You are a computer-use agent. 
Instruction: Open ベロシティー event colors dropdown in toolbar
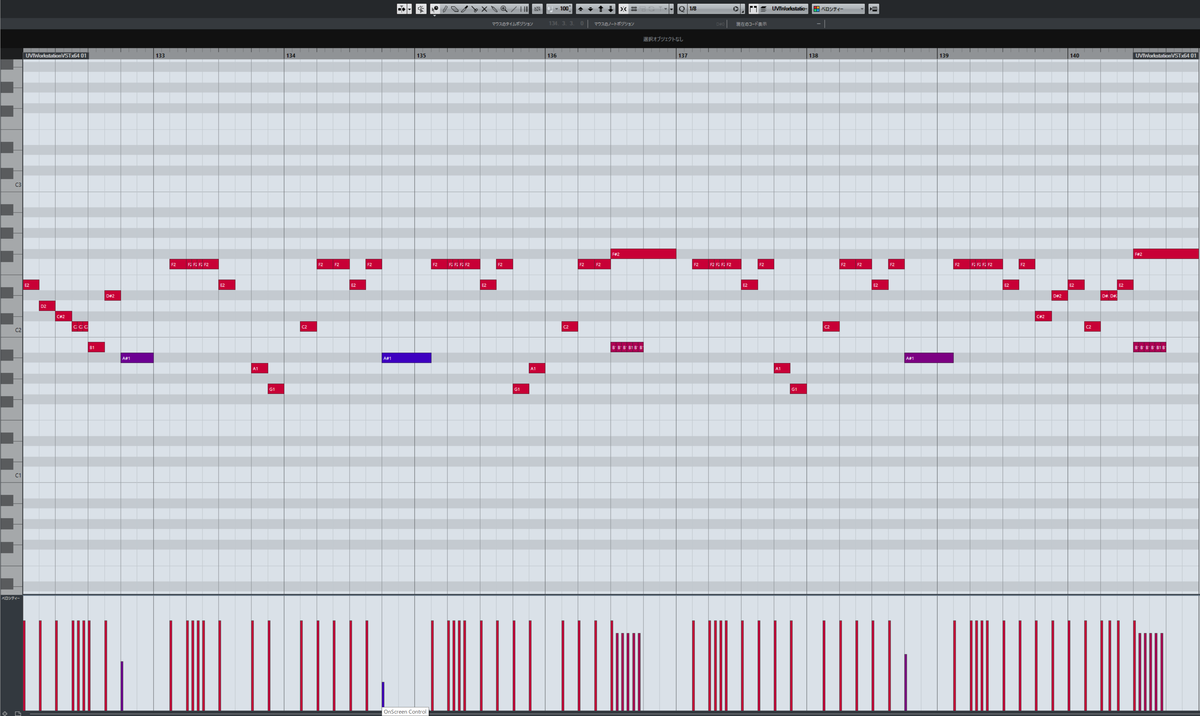(x=838, y=8)
